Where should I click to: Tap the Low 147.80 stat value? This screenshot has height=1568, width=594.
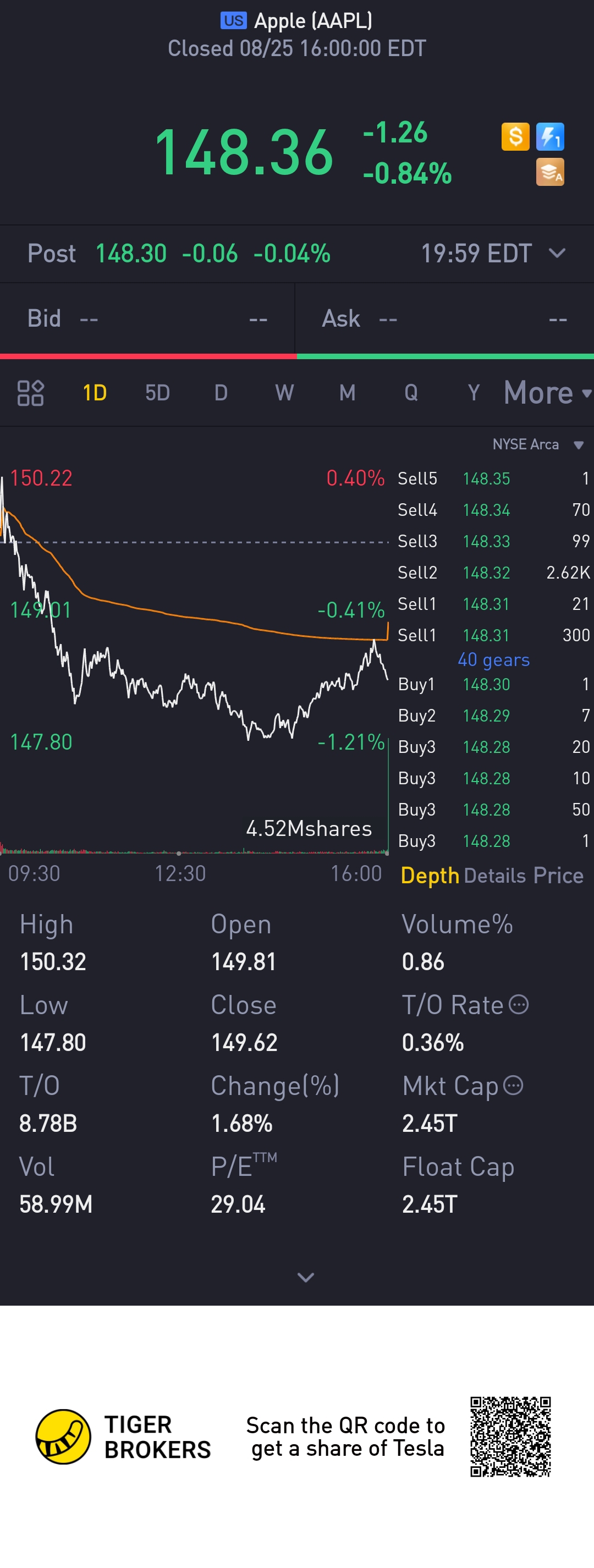coord(53,1043)
